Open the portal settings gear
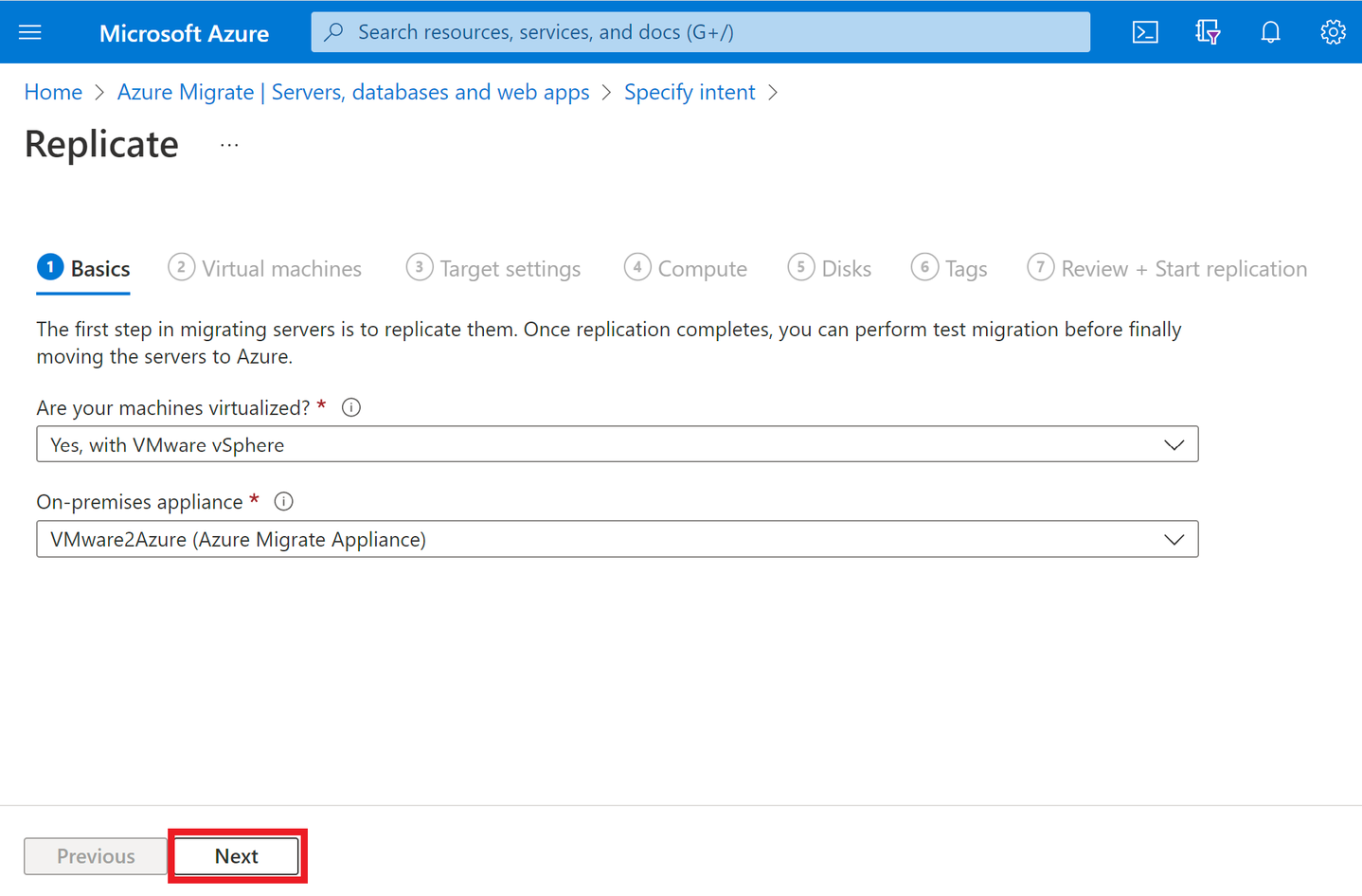The height and width of the screenshot is (896, 1362). (1333, 32)
